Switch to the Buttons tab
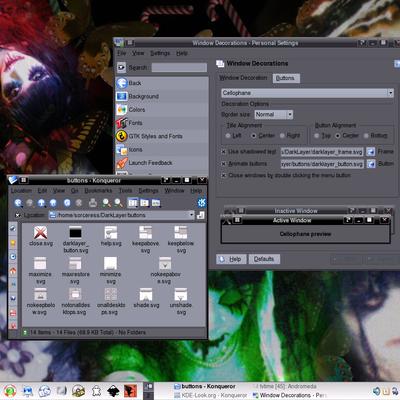The width and height of the screenshot is (400, 400). tap(286, 78)
